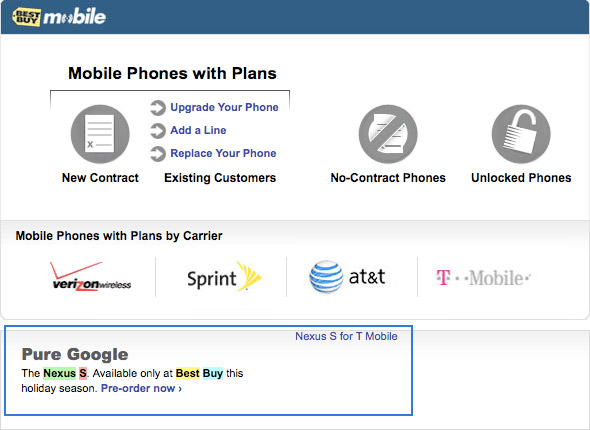Click the Best Buy Mobile logo
590x430 pixels.
coord(59,17)
